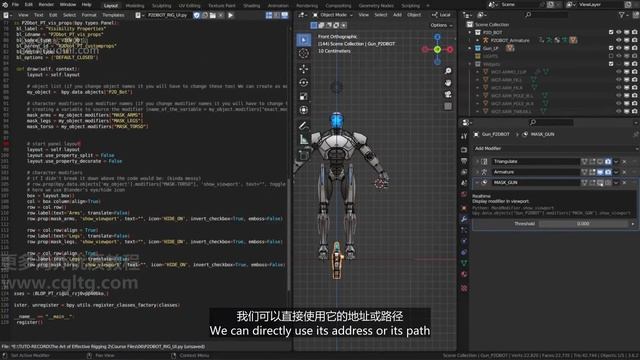Image resolution: width=640 pixels, height=360 pixels.
Task: Click the MASK_GUN modifier name field
Action: 536,183
